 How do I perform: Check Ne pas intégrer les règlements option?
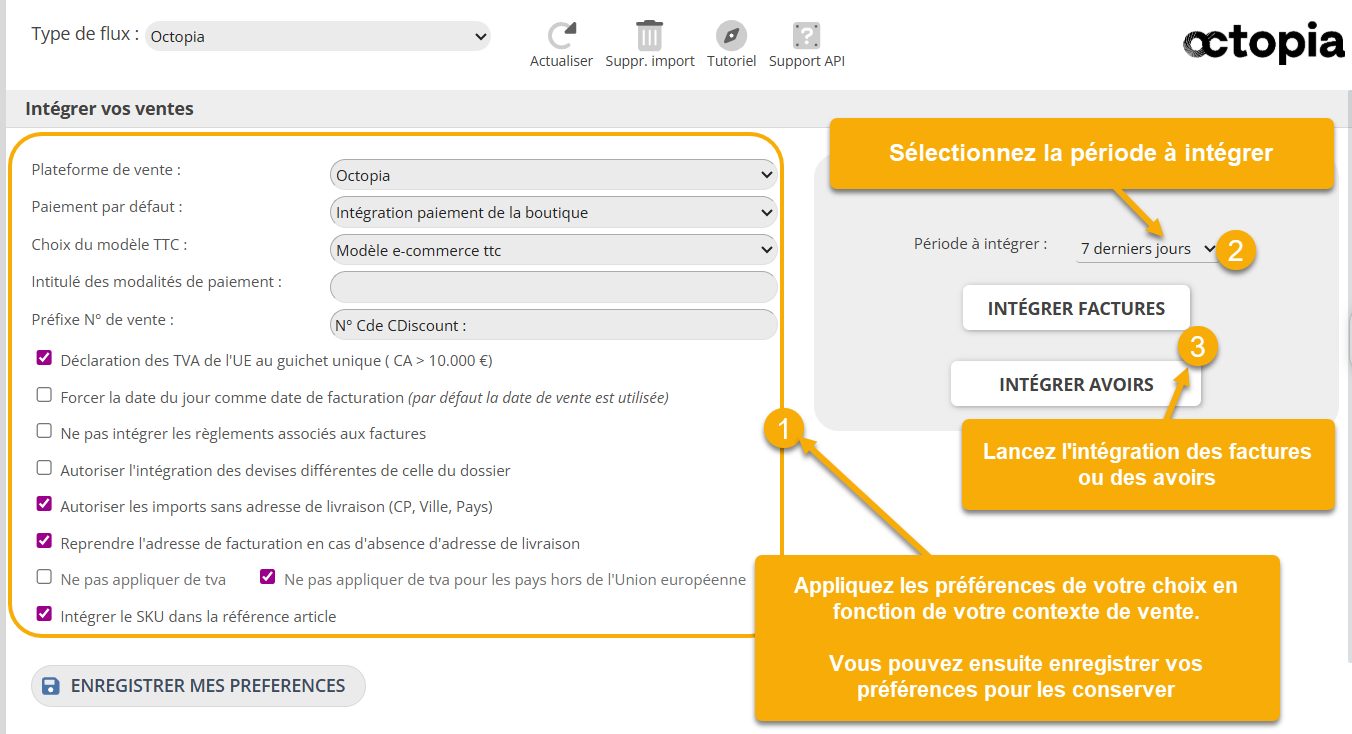[x=44, y=431]
